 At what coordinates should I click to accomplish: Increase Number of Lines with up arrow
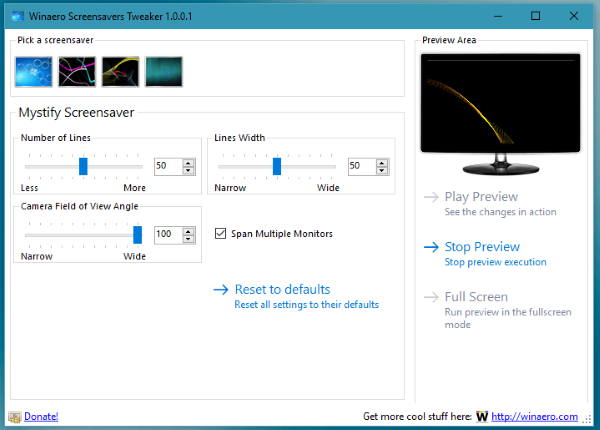coord(188,163)
